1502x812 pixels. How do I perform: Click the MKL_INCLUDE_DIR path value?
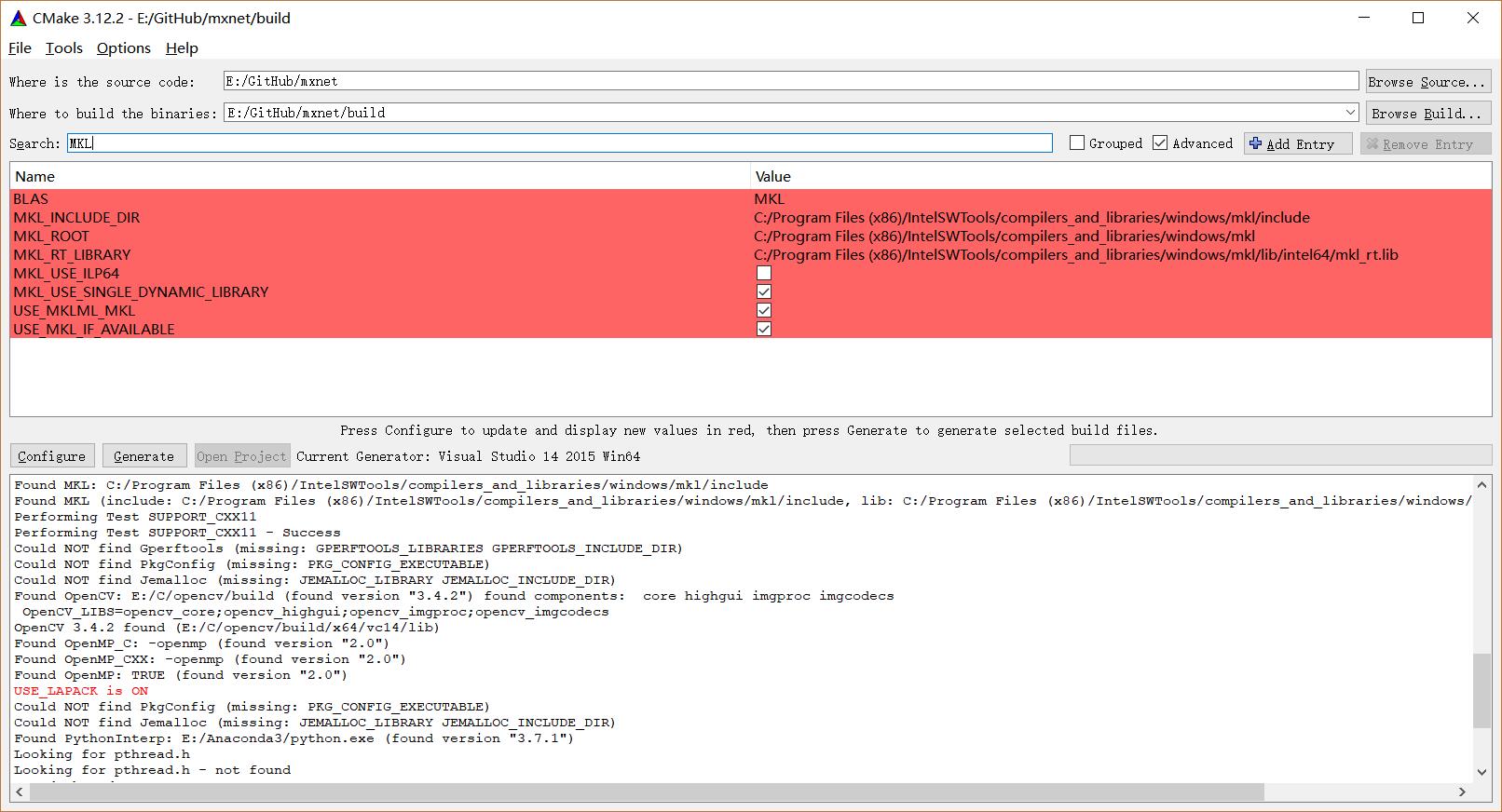(x=1031, y=217)
